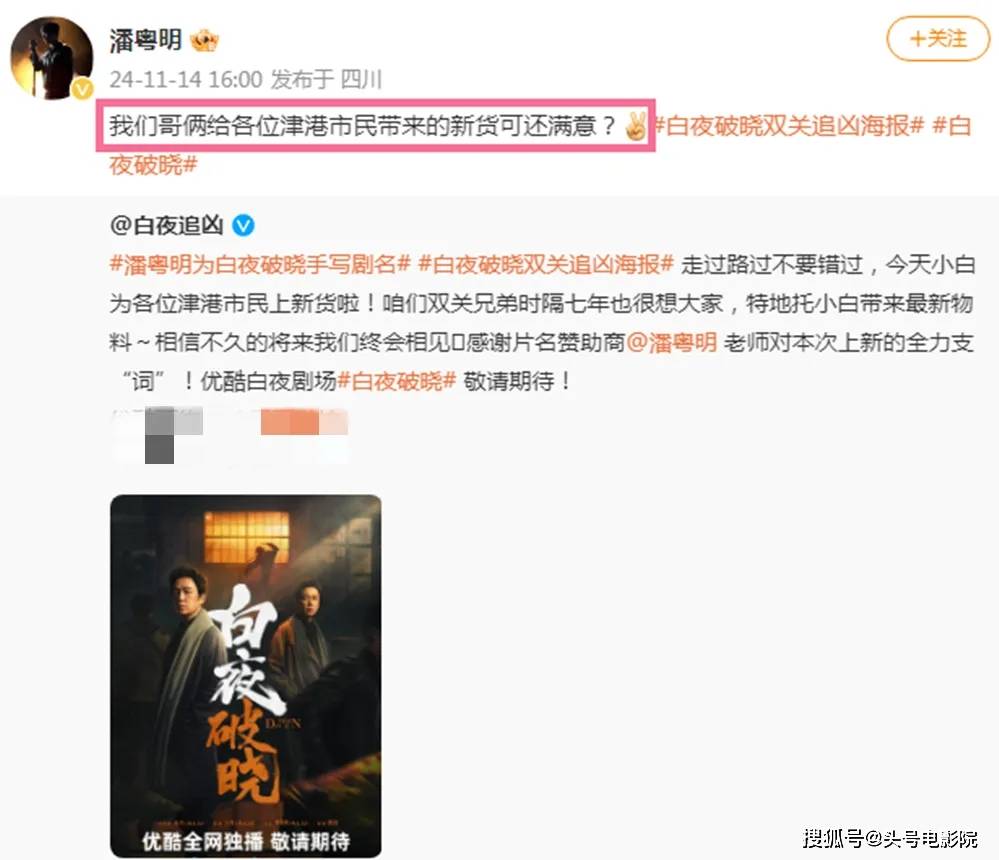
Task: Open #白夜破晓双关追凶海报# in the reposted text
Action: click(545, 264)
